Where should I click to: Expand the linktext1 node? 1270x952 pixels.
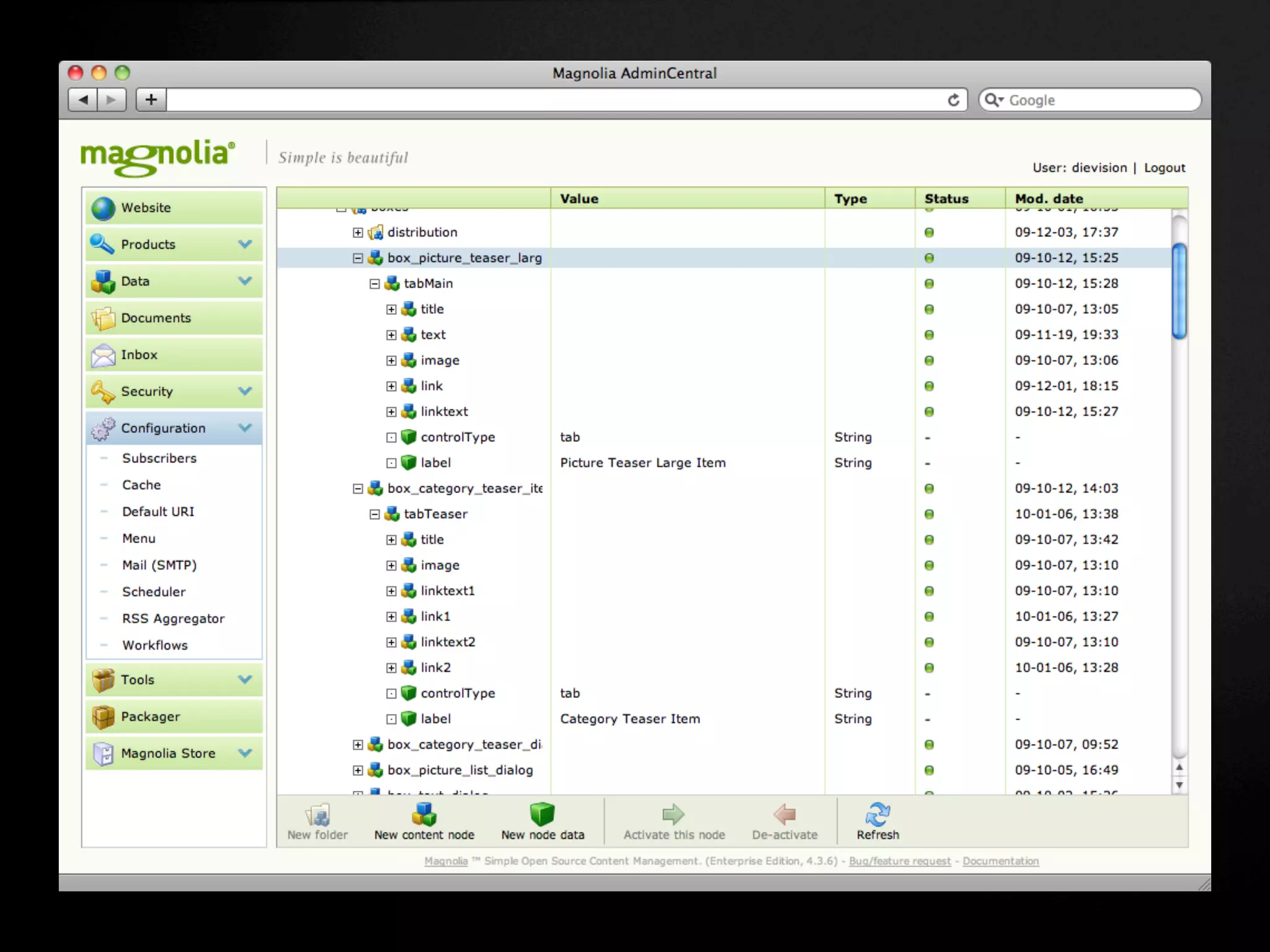391,591
